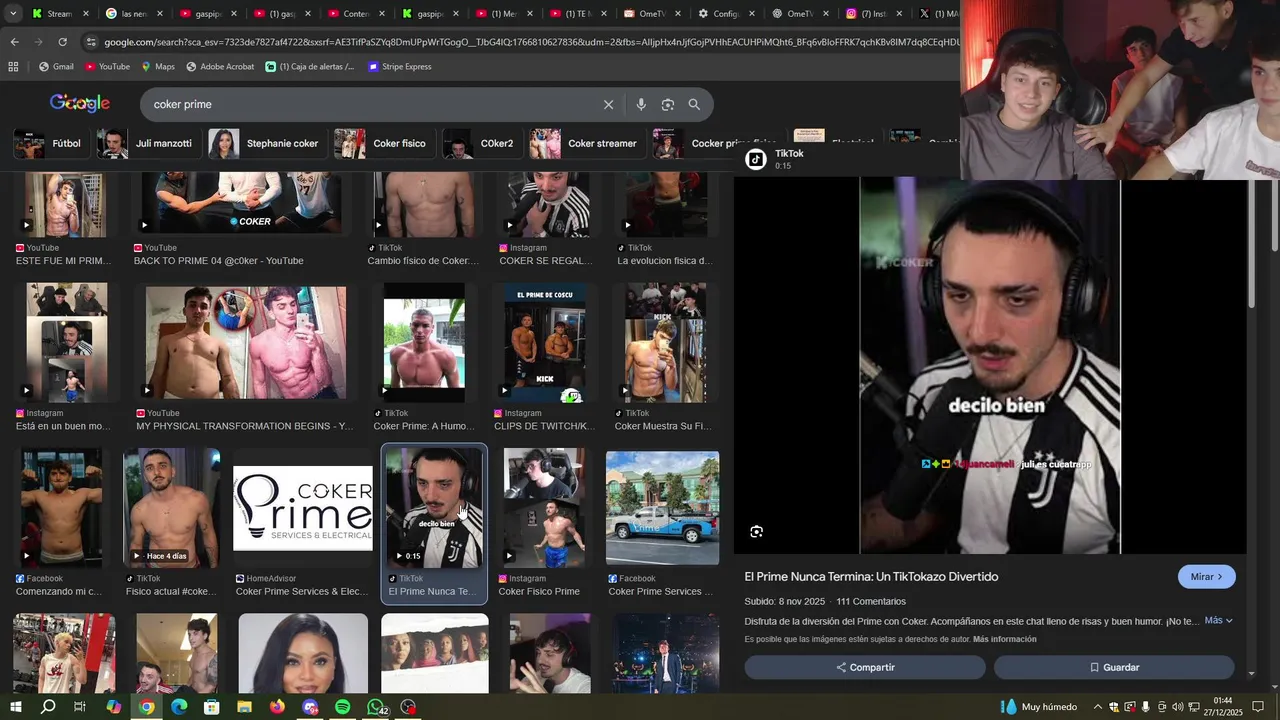Click the address bar URL field
Viewport: 1280px width, 720px height.
[x=530, y=42]
